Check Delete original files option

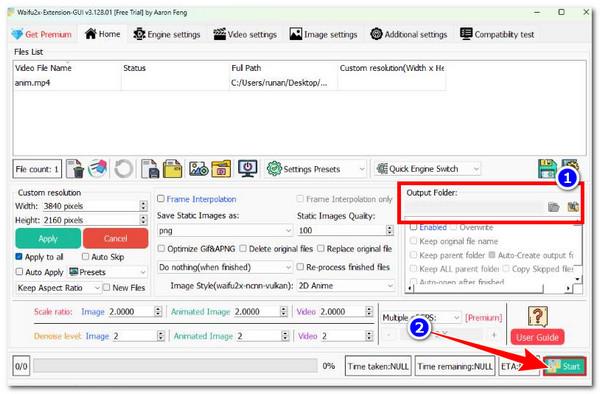tap(243, 249)
